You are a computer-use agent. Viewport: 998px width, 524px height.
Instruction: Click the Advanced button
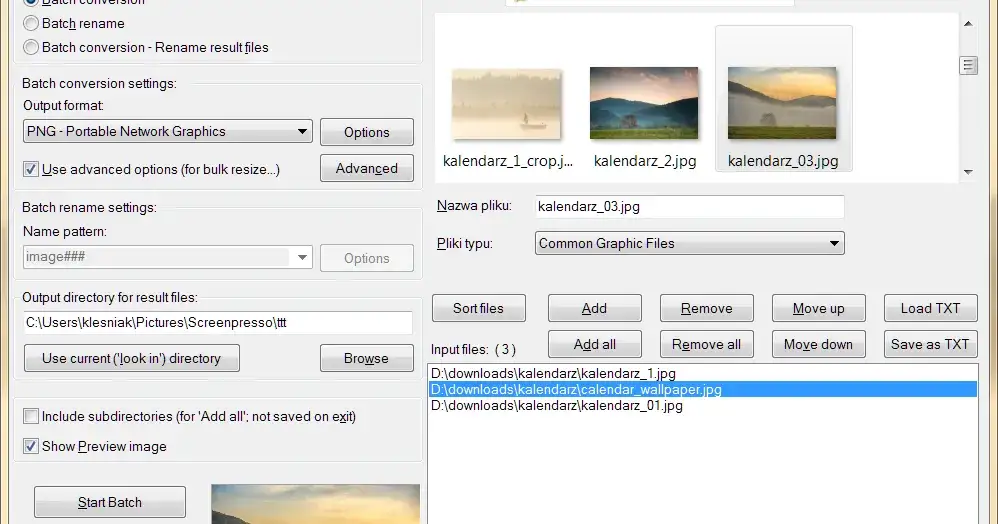[x=366, y=169]
